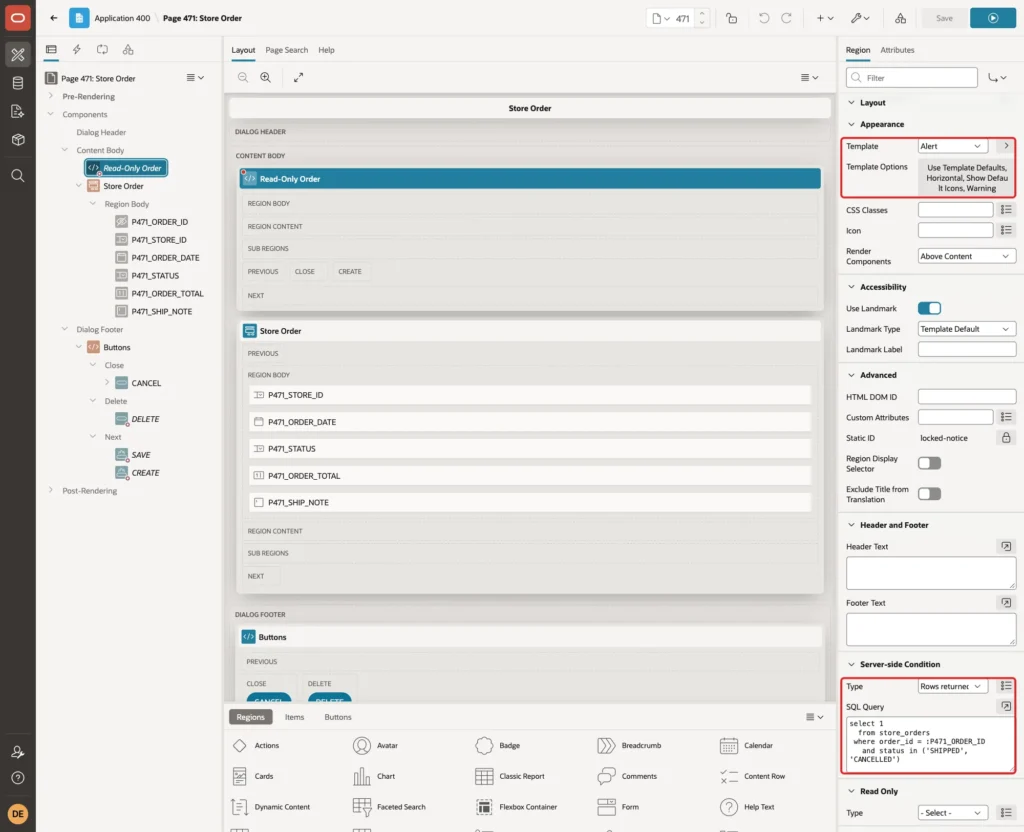This screenshot has height=832, width=1024.
Task: Expand Pre-Rendering tree node
Action: point(51,96)
